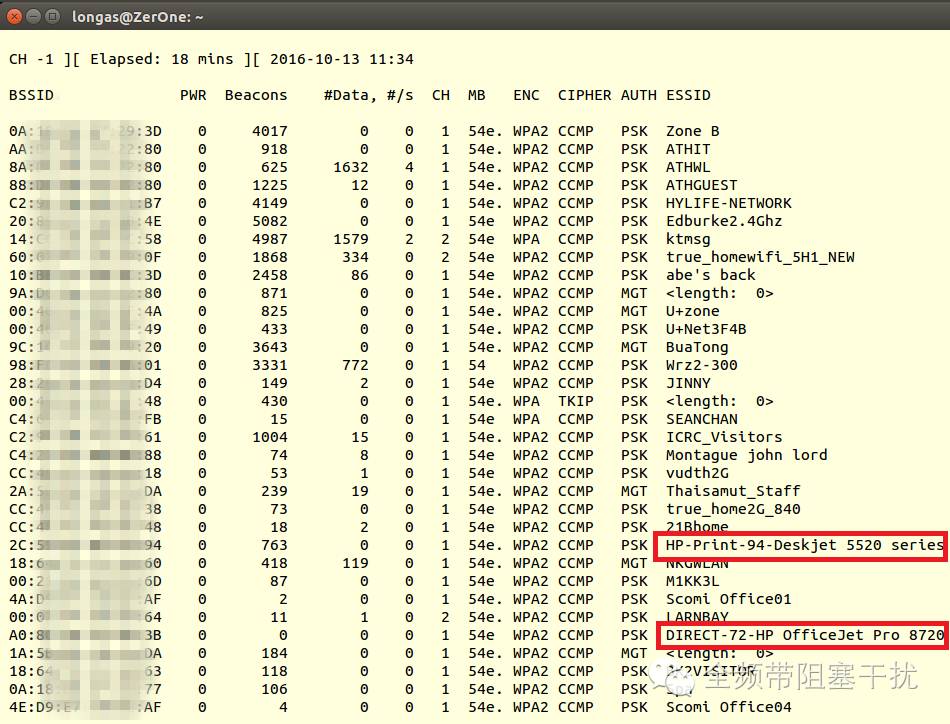Click the data value 334 in true_homewifi row
Image resolution: width=950 pixels, height=724 pixels.
point(355,257)
